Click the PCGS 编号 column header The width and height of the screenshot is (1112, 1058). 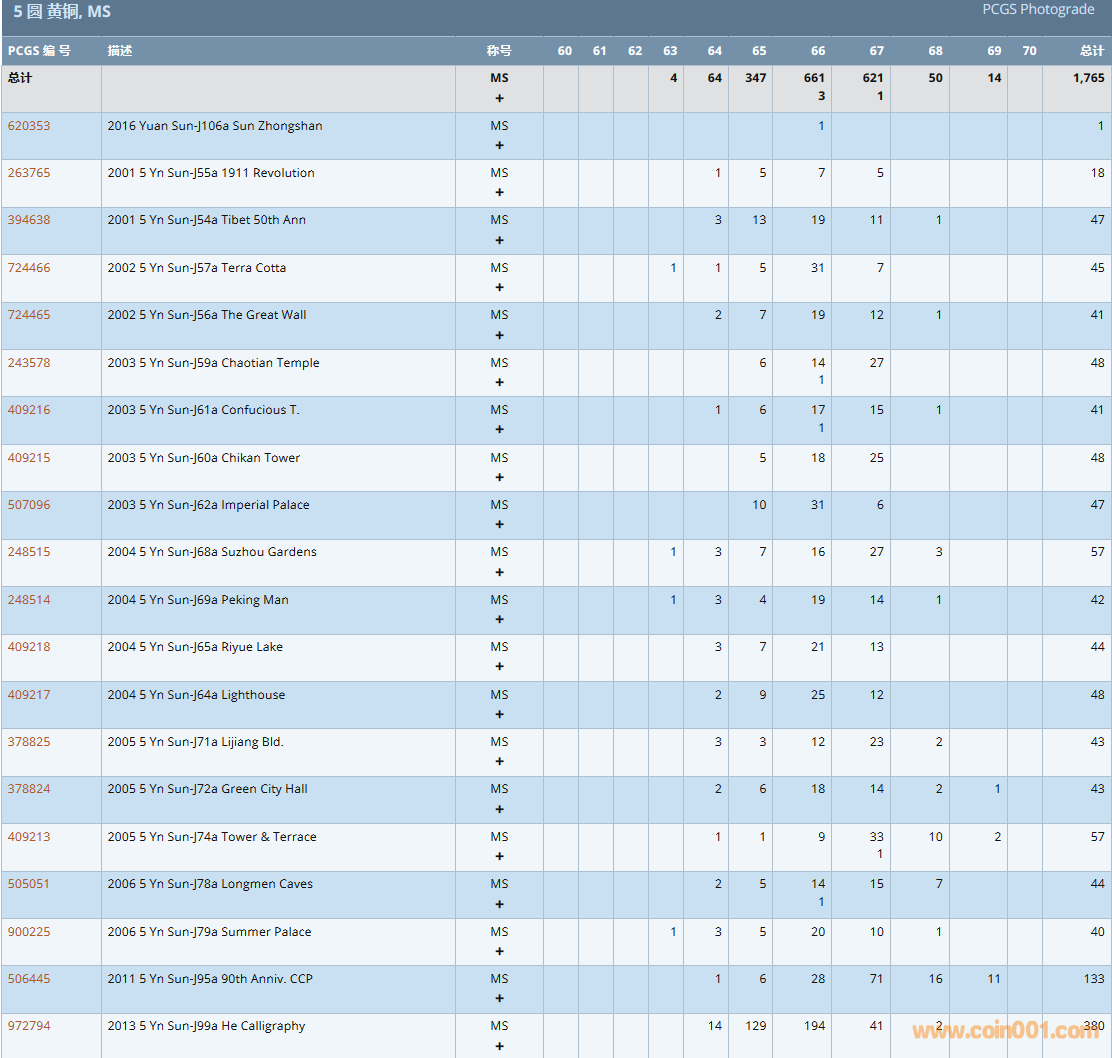click(40, 51)
